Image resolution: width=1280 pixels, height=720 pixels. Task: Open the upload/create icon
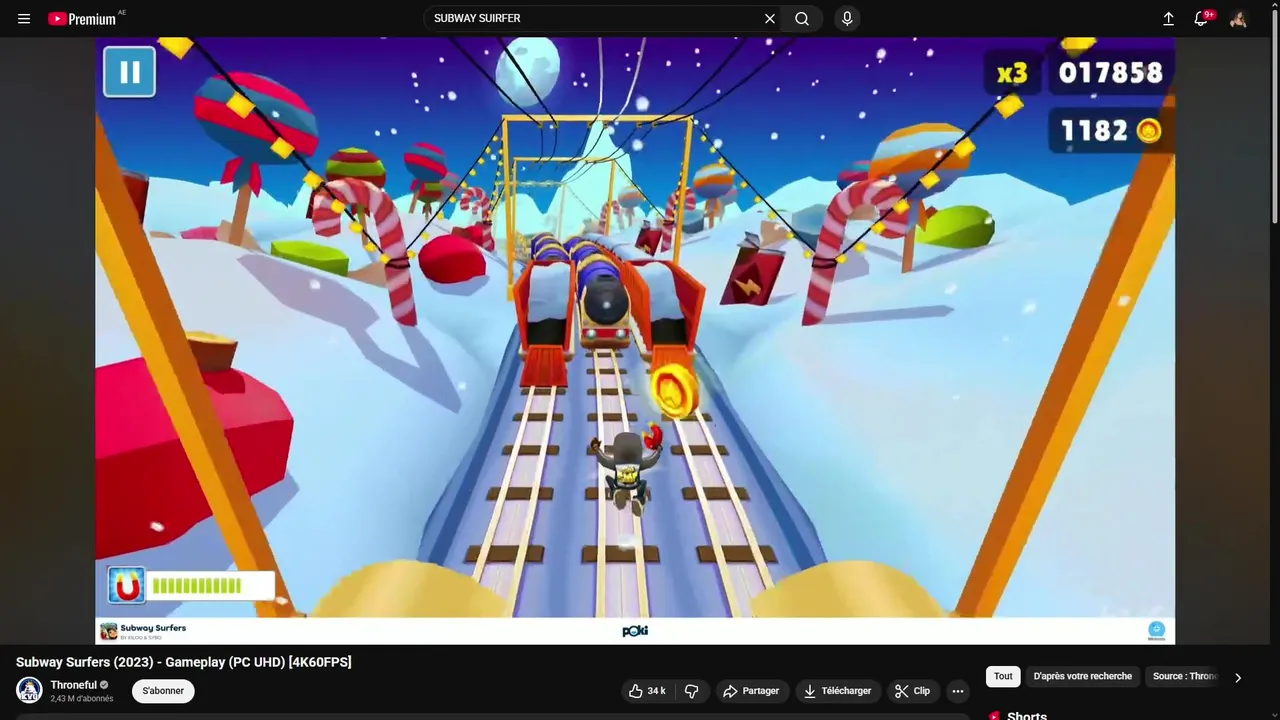click(x=1168, y=18)
